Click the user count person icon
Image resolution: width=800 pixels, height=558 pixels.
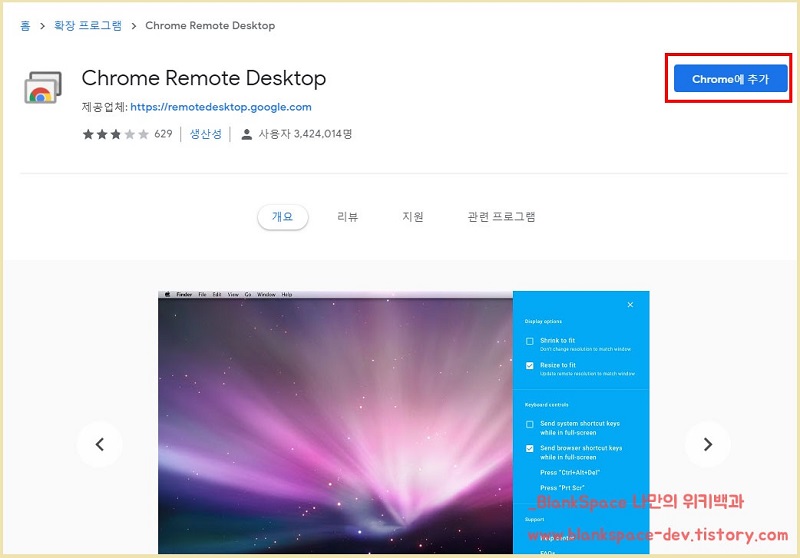tap(246, 135)
